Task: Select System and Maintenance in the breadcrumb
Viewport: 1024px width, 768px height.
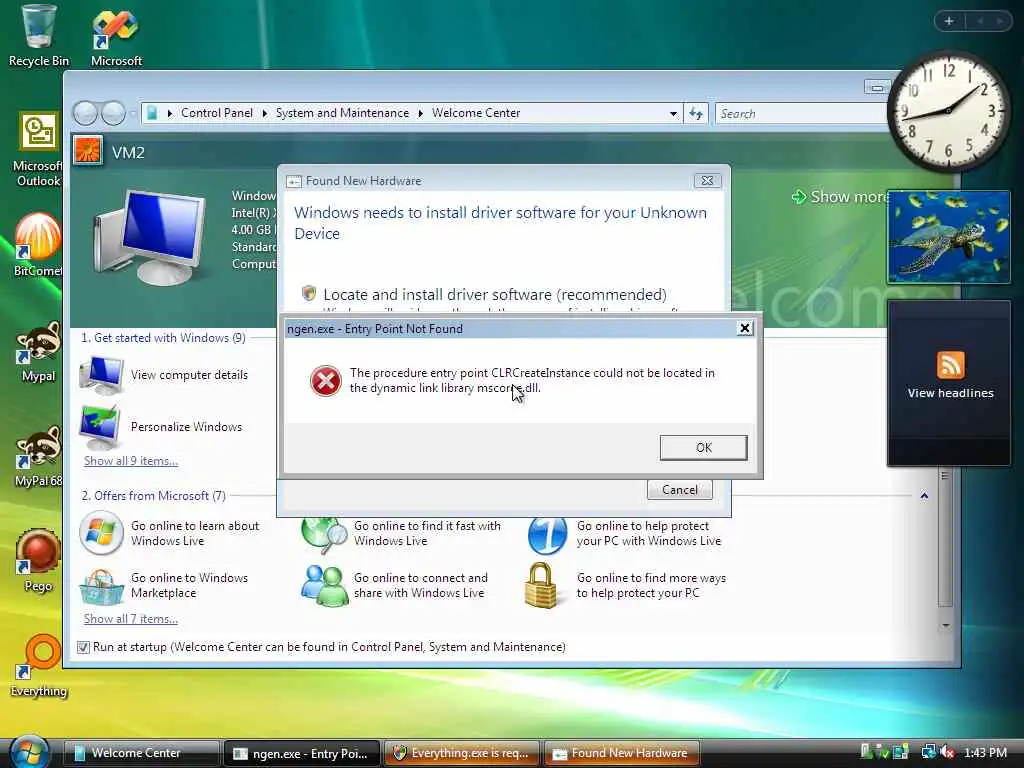Action: 342,113
